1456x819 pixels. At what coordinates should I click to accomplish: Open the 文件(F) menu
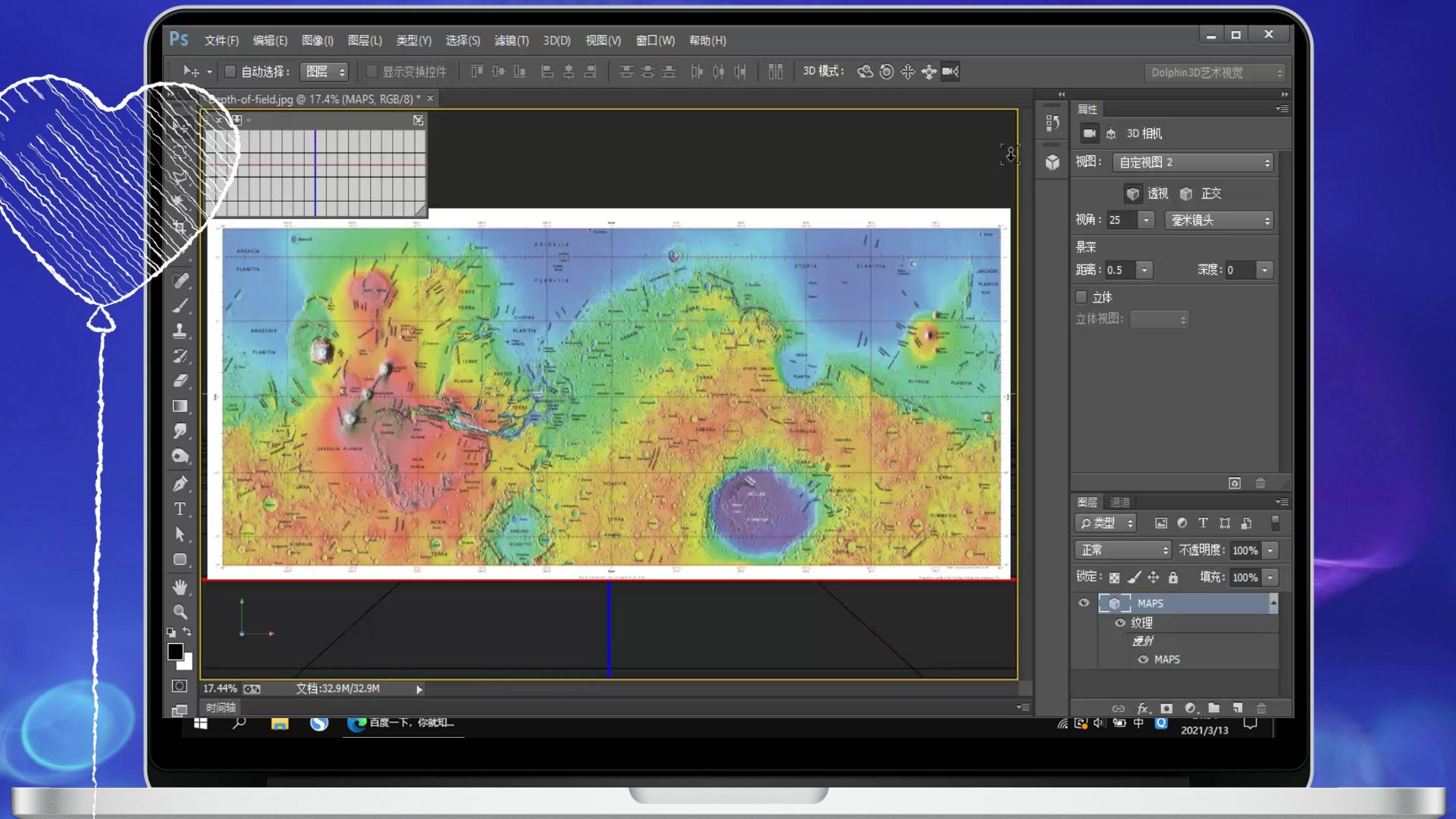point(221,40)
